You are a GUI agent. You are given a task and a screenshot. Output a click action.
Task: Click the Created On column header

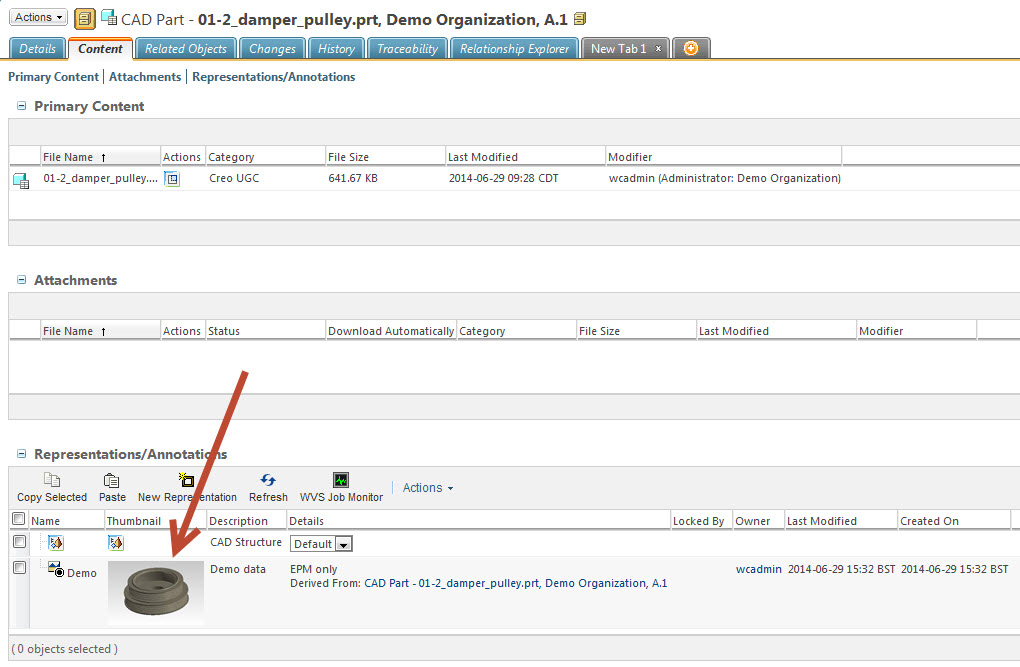point(954,521)
